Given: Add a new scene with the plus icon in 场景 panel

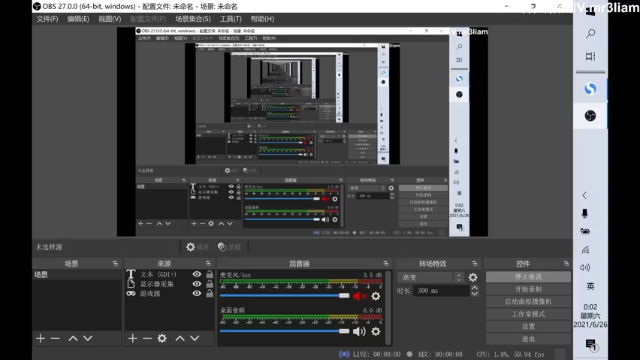Looking at the screenshot, I should pyautogui.click(x=40, y=338).
